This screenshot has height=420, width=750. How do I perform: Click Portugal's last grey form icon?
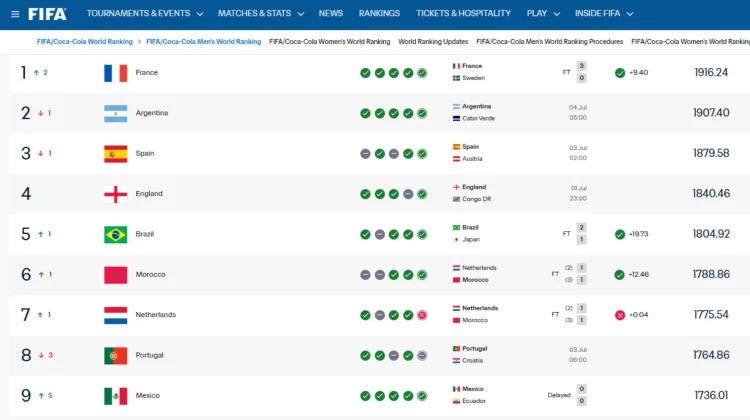422,355
